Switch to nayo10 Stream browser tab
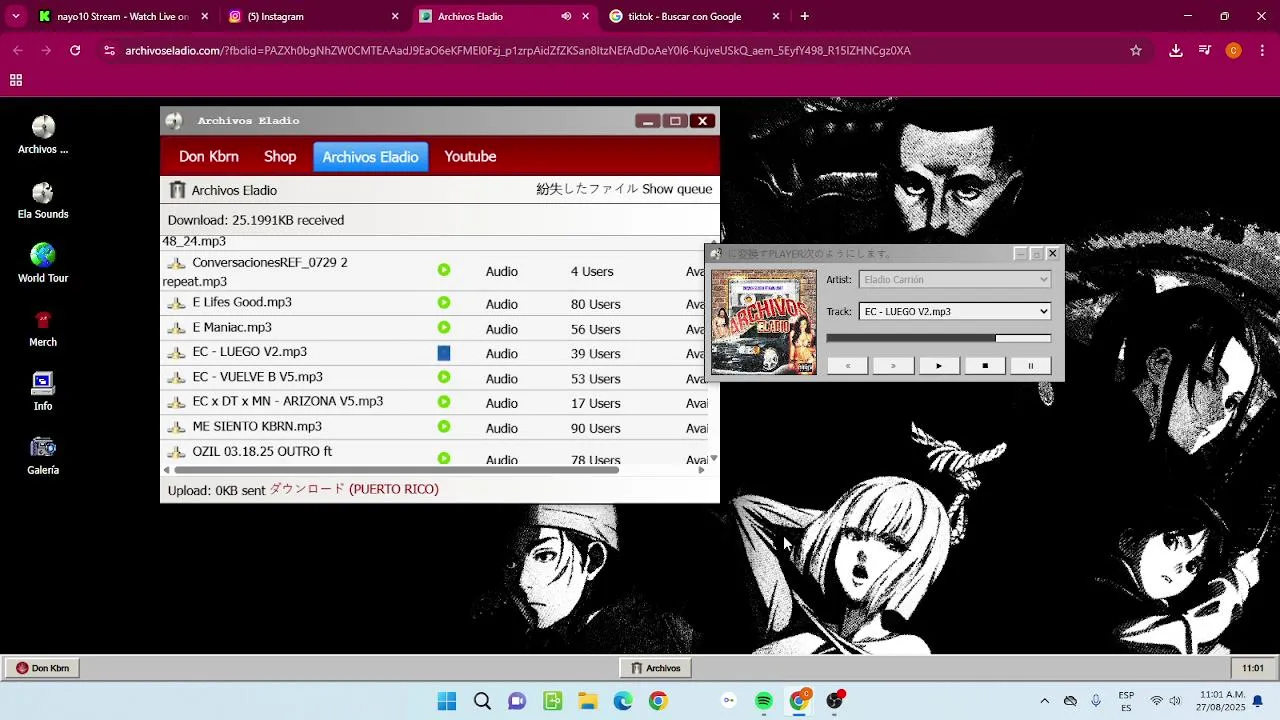The image size is (1280, 720). [x=122, y=16]
